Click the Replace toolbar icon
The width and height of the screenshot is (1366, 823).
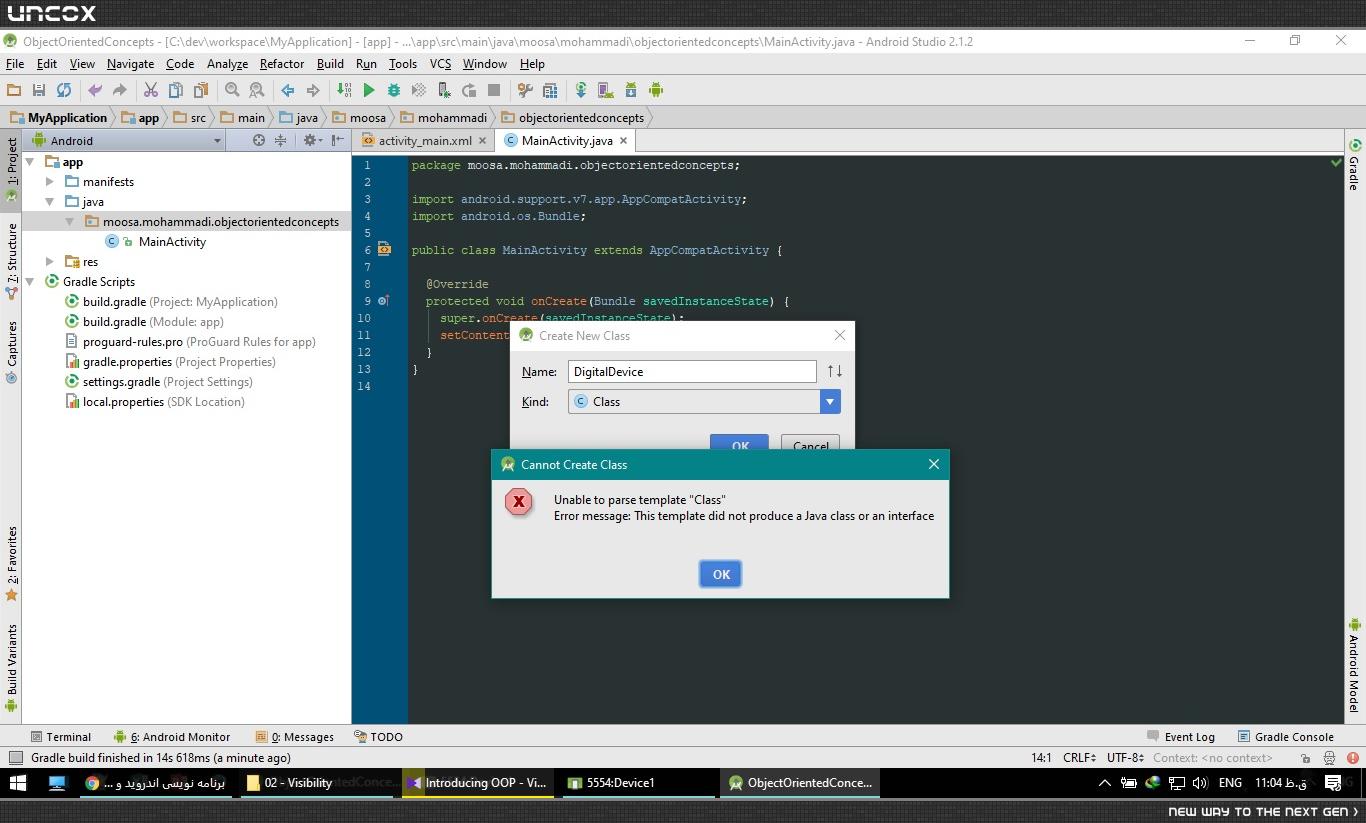click(257, 90)
